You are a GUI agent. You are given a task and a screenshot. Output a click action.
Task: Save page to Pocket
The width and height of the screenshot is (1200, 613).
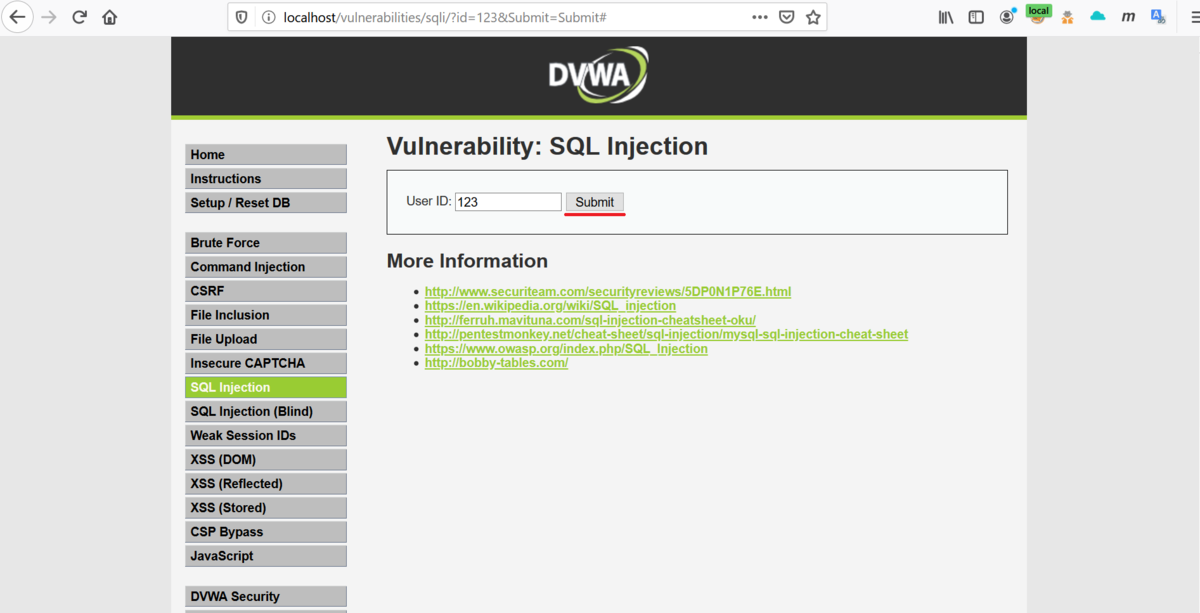pyautogui.click(x=787, y=17)
